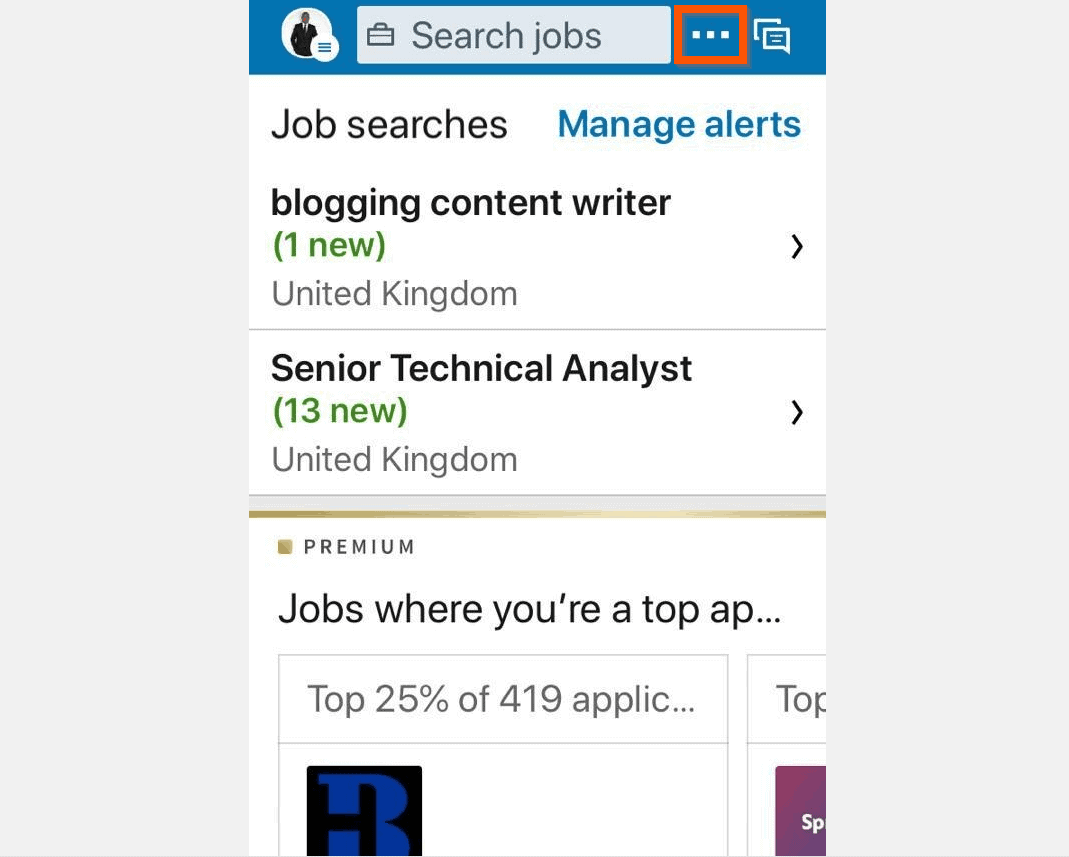
Task: View jobs where you're a top applicant
Action: point(530,609)
